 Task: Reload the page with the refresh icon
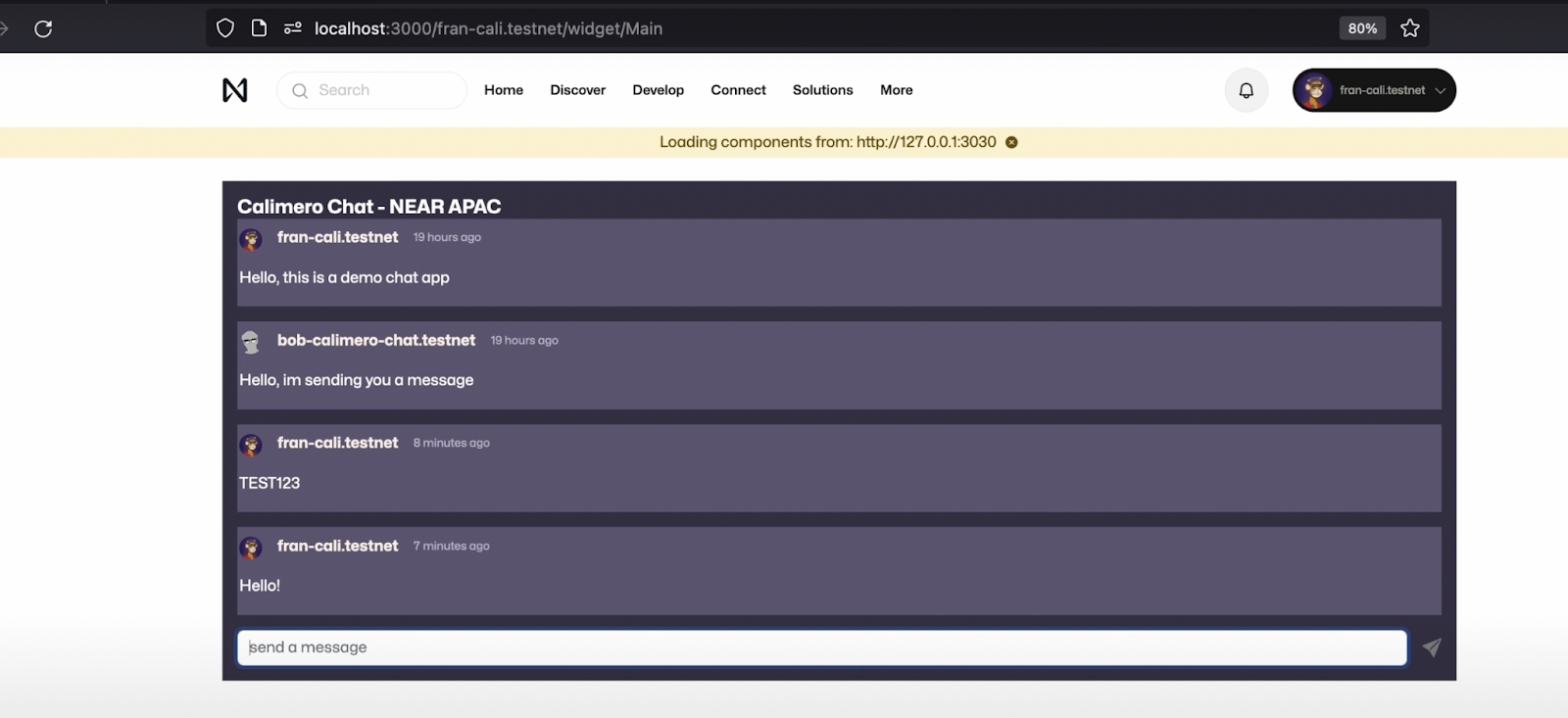tap(43, 28)
